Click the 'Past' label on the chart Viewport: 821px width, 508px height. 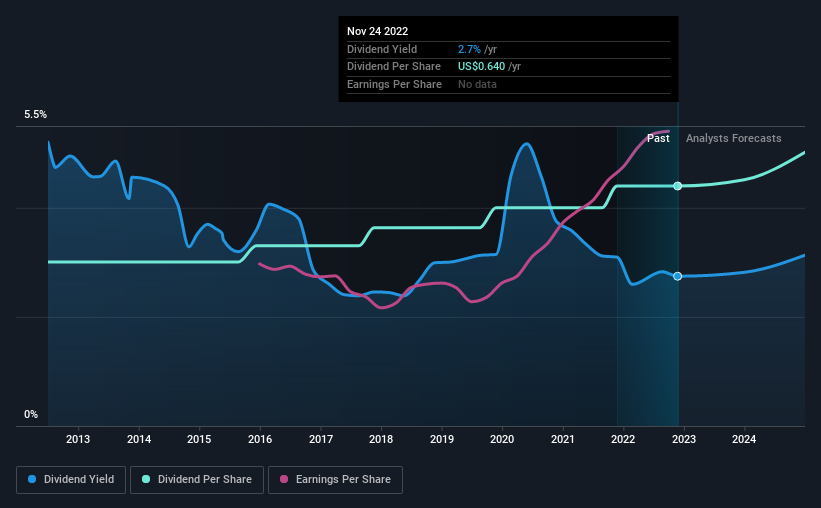pyautogui.click(x=658, y=138)
